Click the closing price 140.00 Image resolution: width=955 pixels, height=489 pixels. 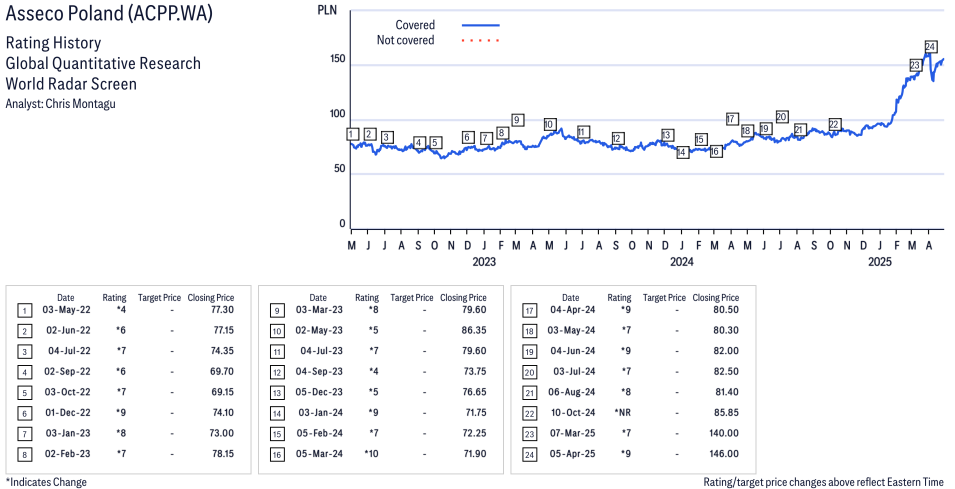coord(724,433)
